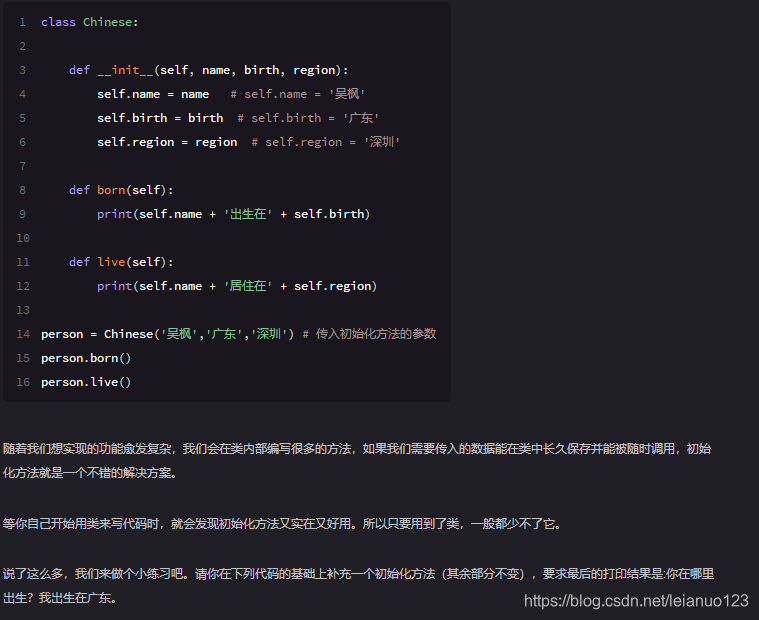Image resolution: width=759 pixels, height=620 pixels.
Task: Click the paragraph starting '随着我们想实现的功能'
Action: coord(357,461)
